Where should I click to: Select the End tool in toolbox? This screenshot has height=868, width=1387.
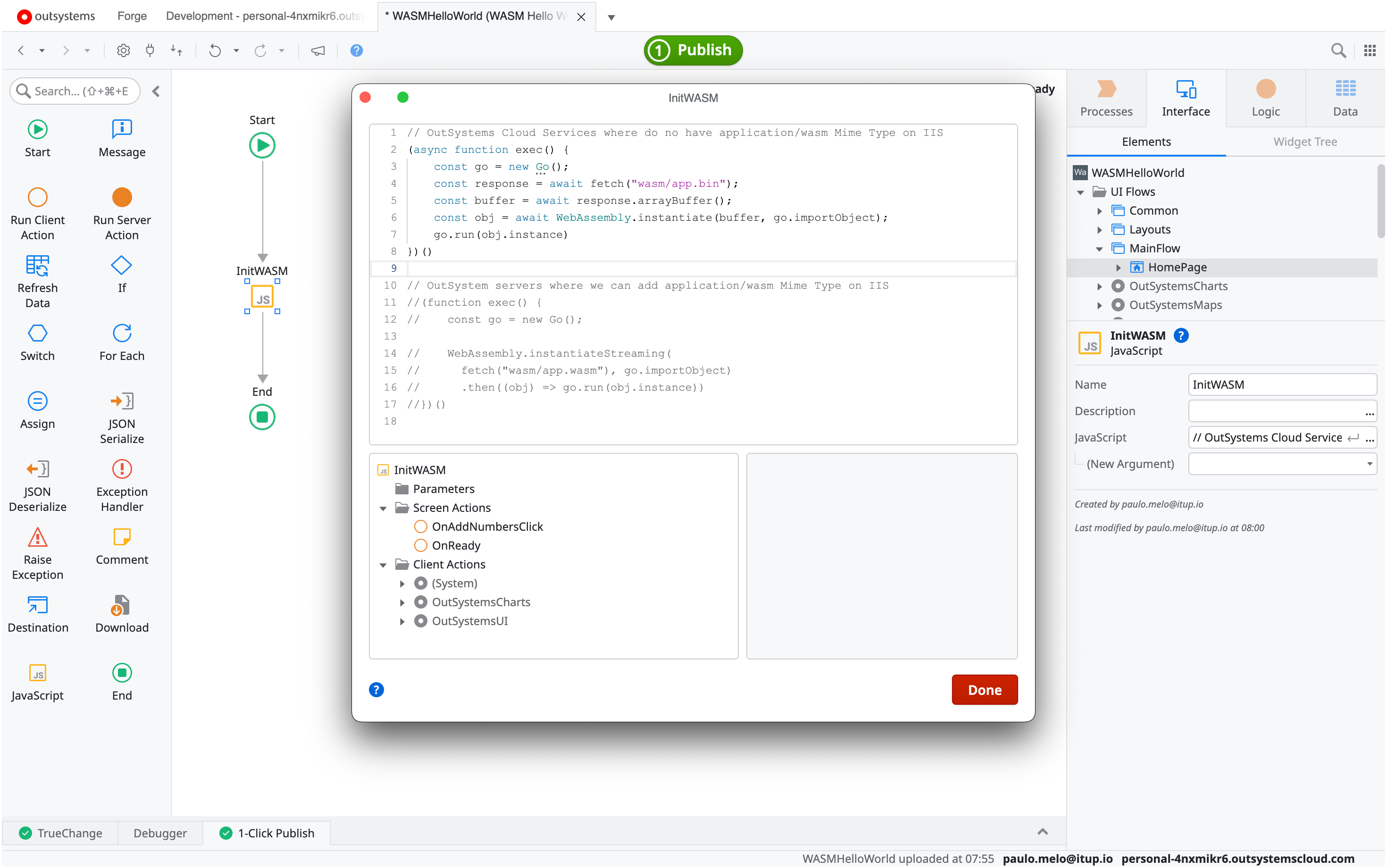(x=122, y=681)
